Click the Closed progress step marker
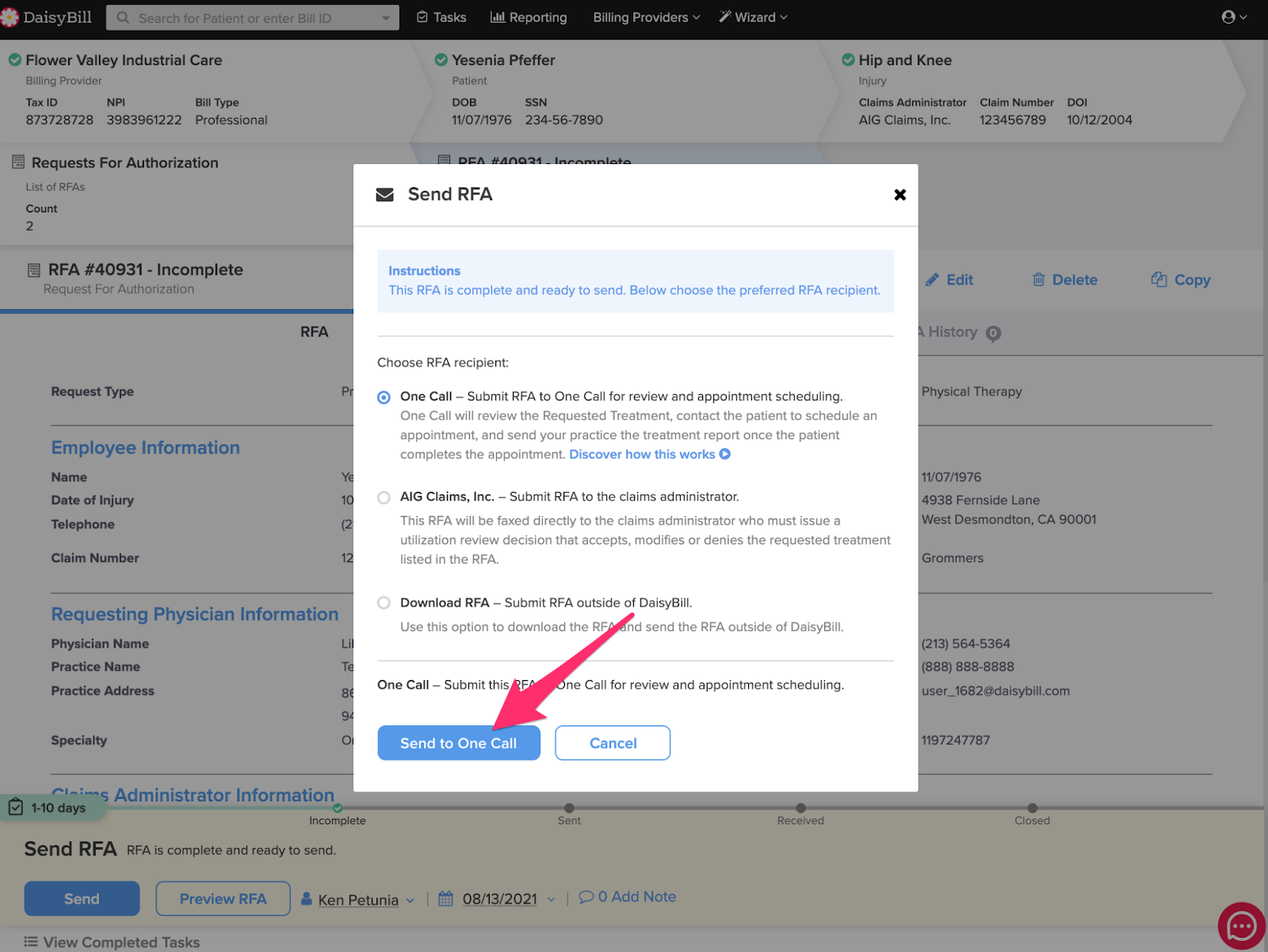The image size is (1268, 952). pyautogui.click(x=1032, y=808)
